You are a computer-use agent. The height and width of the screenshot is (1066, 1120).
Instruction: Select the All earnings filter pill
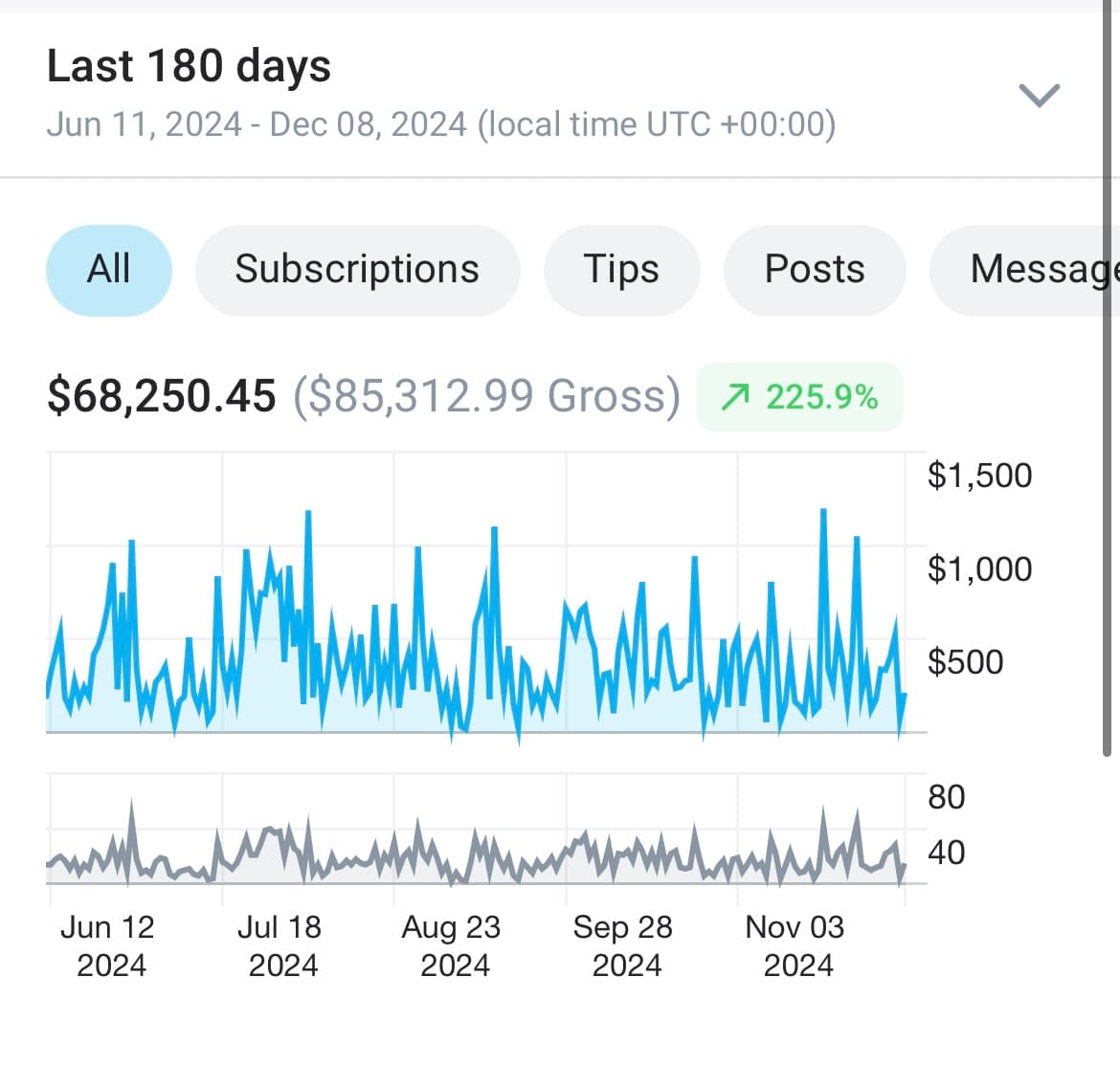(x=108, y=270)
